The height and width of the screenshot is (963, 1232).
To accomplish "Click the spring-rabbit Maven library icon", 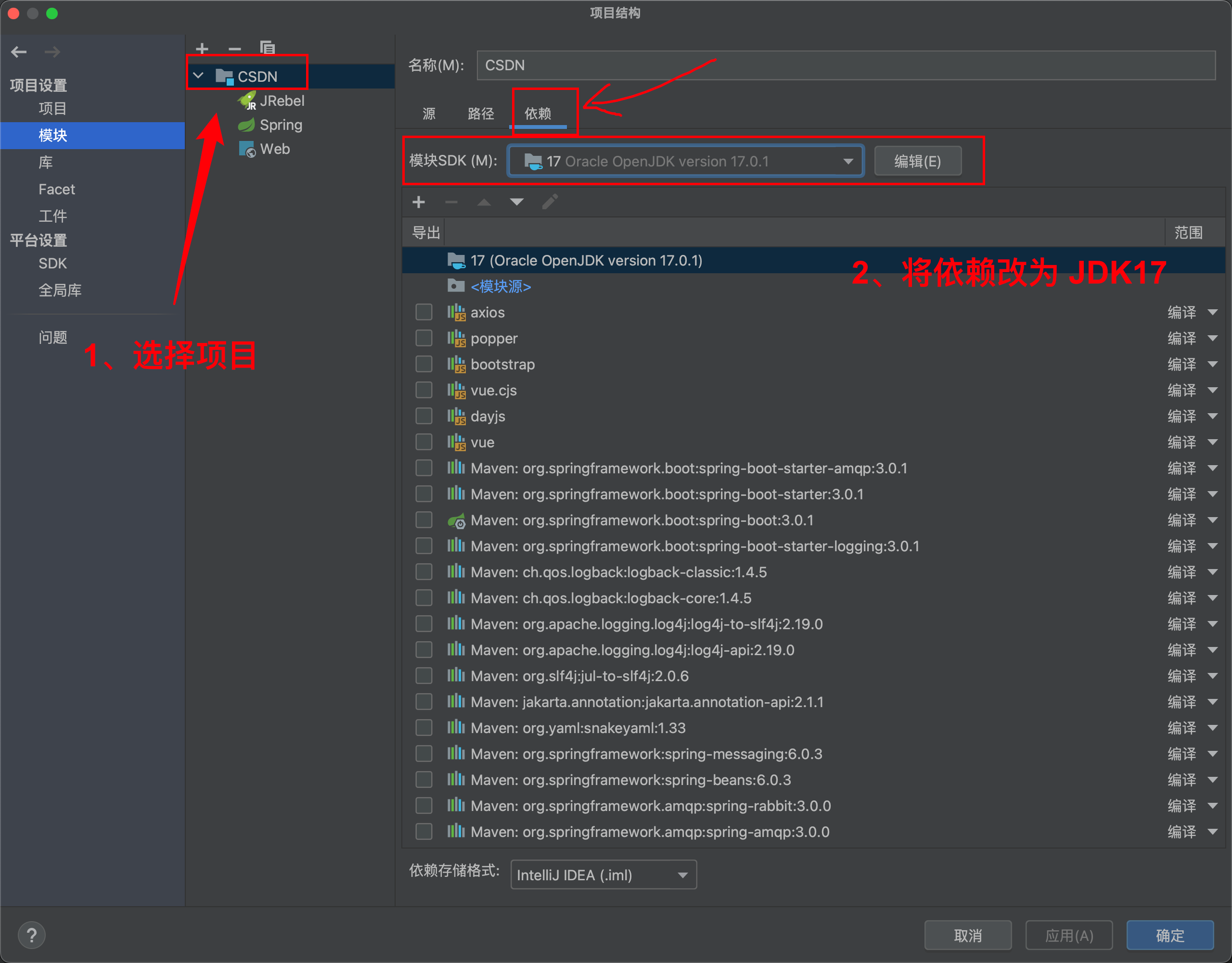I will 456,805.
